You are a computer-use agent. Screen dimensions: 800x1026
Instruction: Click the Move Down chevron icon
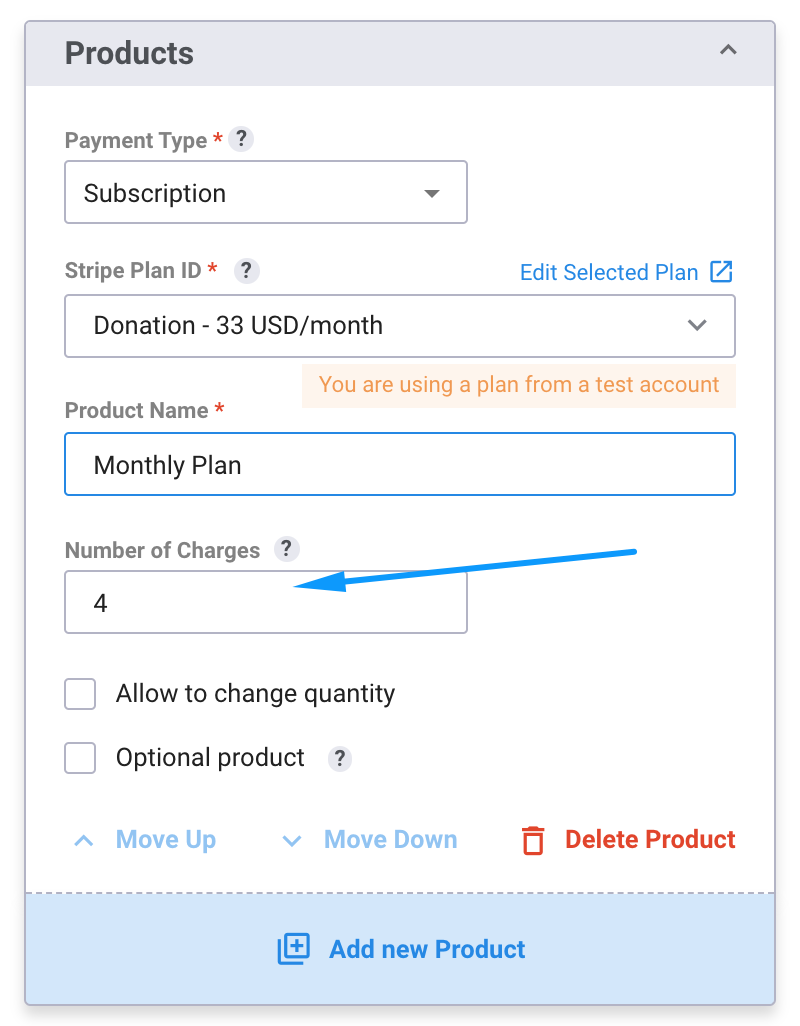point(292,841)
